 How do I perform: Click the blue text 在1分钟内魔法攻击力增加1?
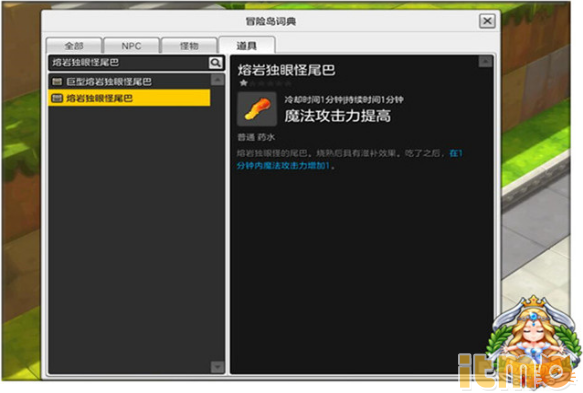(350, 159)
